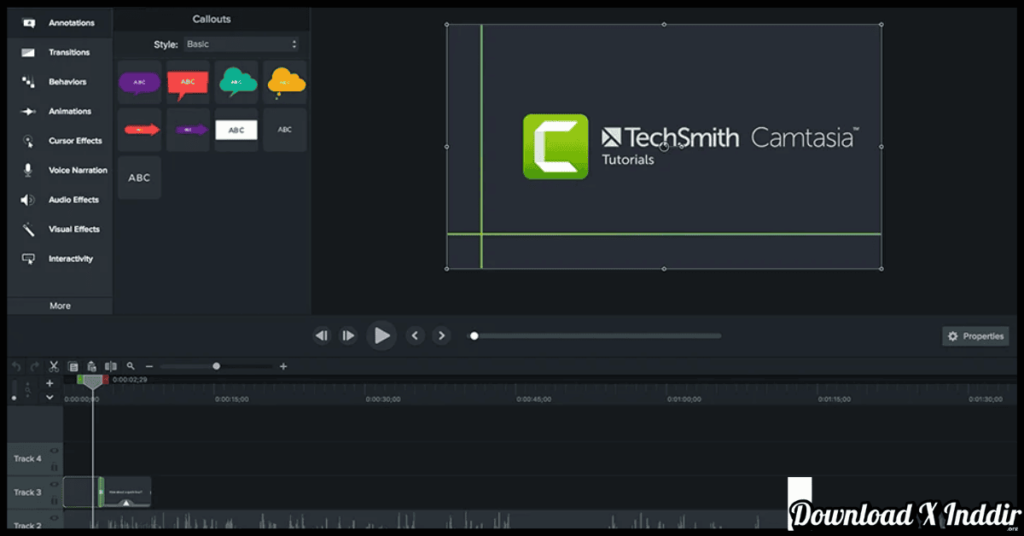Click the Copy icon in timeline toolbar
The height and width of the screenshot is (536, 1024).
click(73, 366)
